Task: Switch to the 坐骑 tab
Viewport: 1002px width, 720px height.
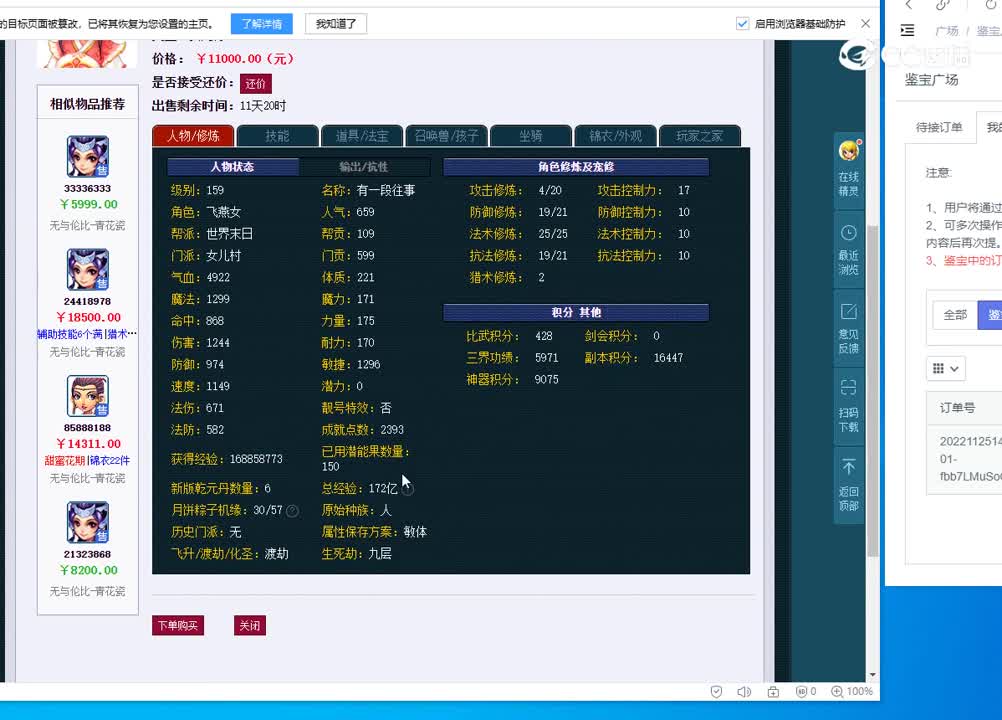Action: coord(530,136)
